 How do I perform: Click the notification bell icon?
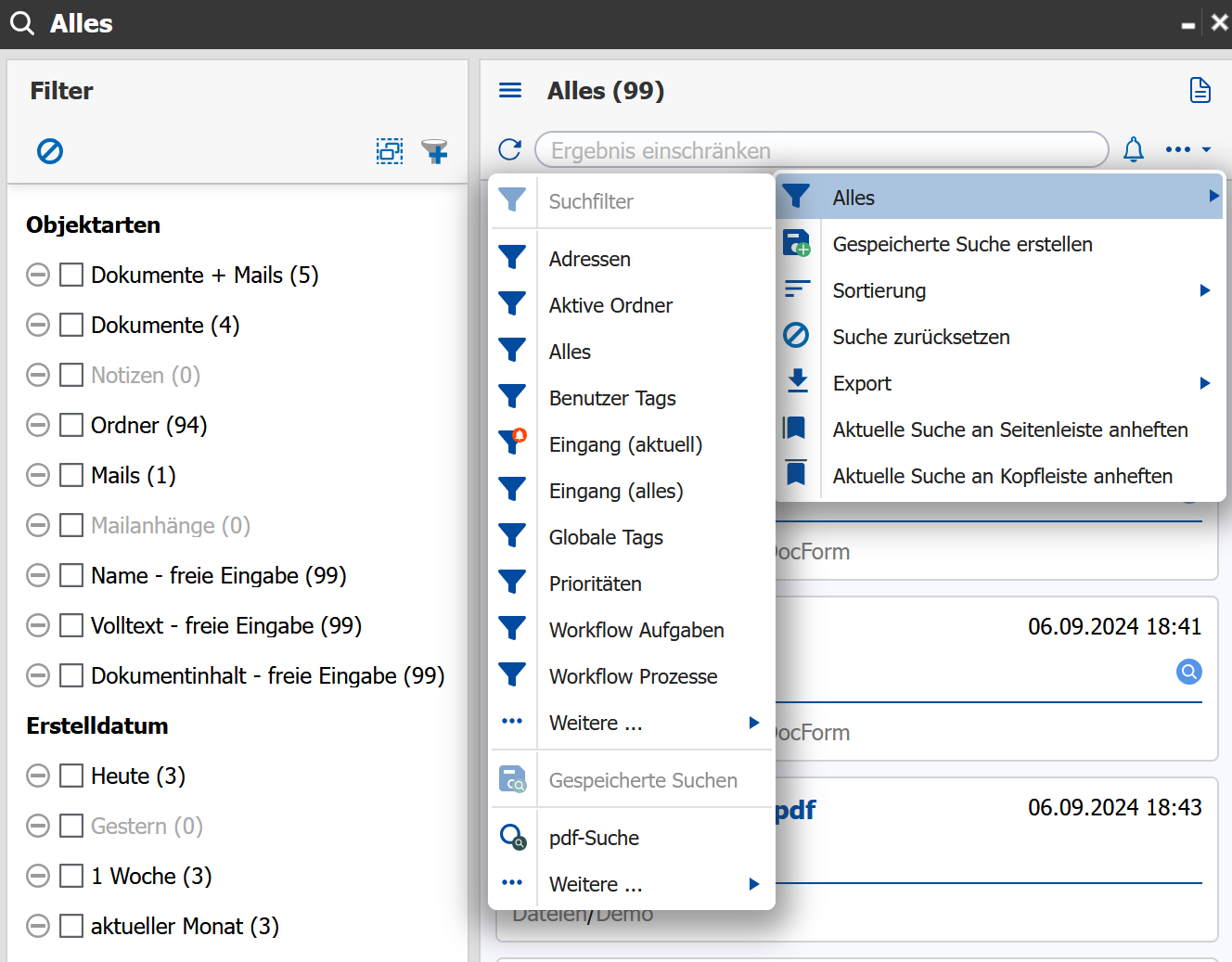pyautogui.click(x=1134, y=149)
